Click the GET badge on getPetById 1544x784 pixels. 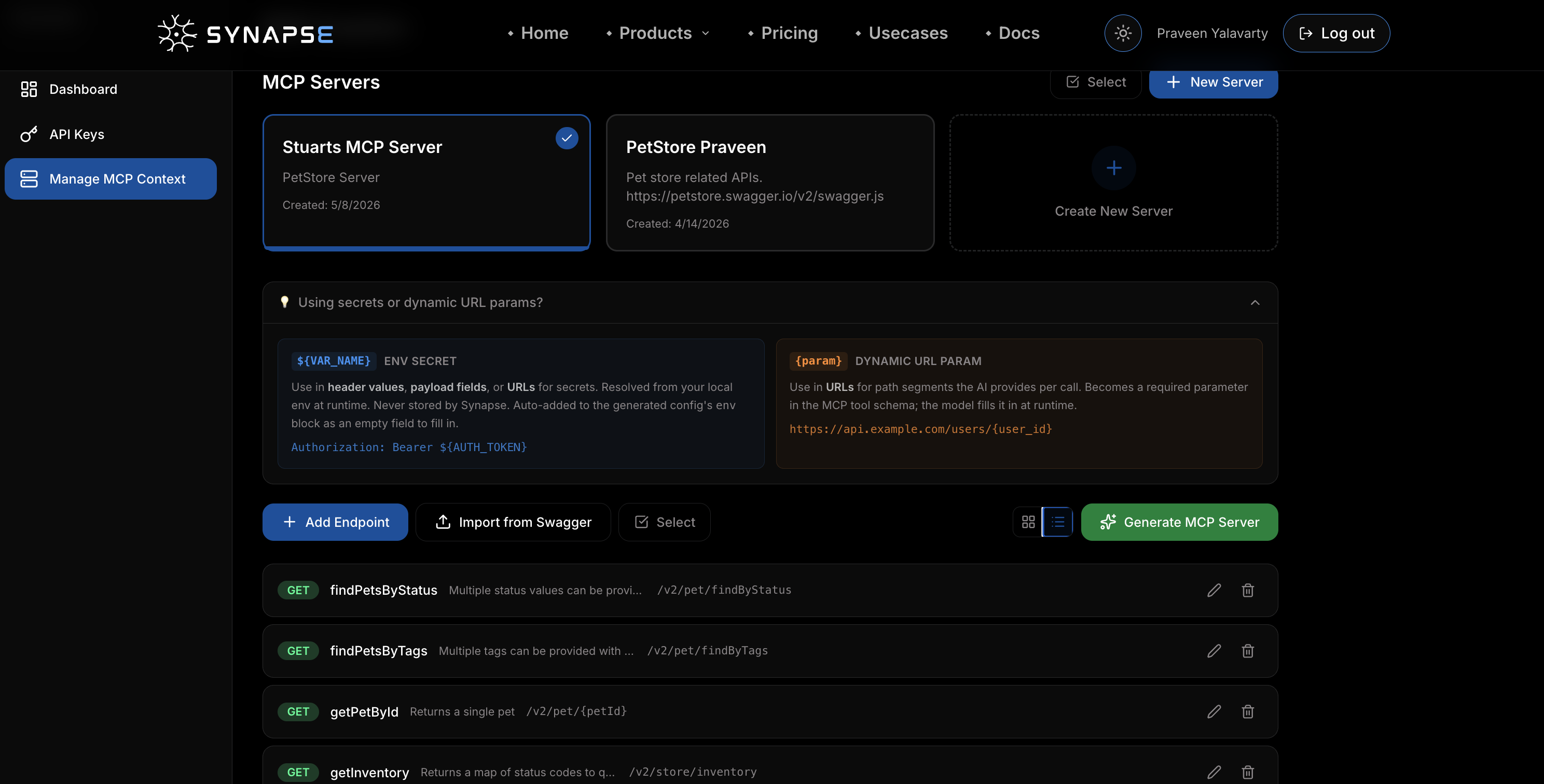pyautogui.click(x=298, y=711)
